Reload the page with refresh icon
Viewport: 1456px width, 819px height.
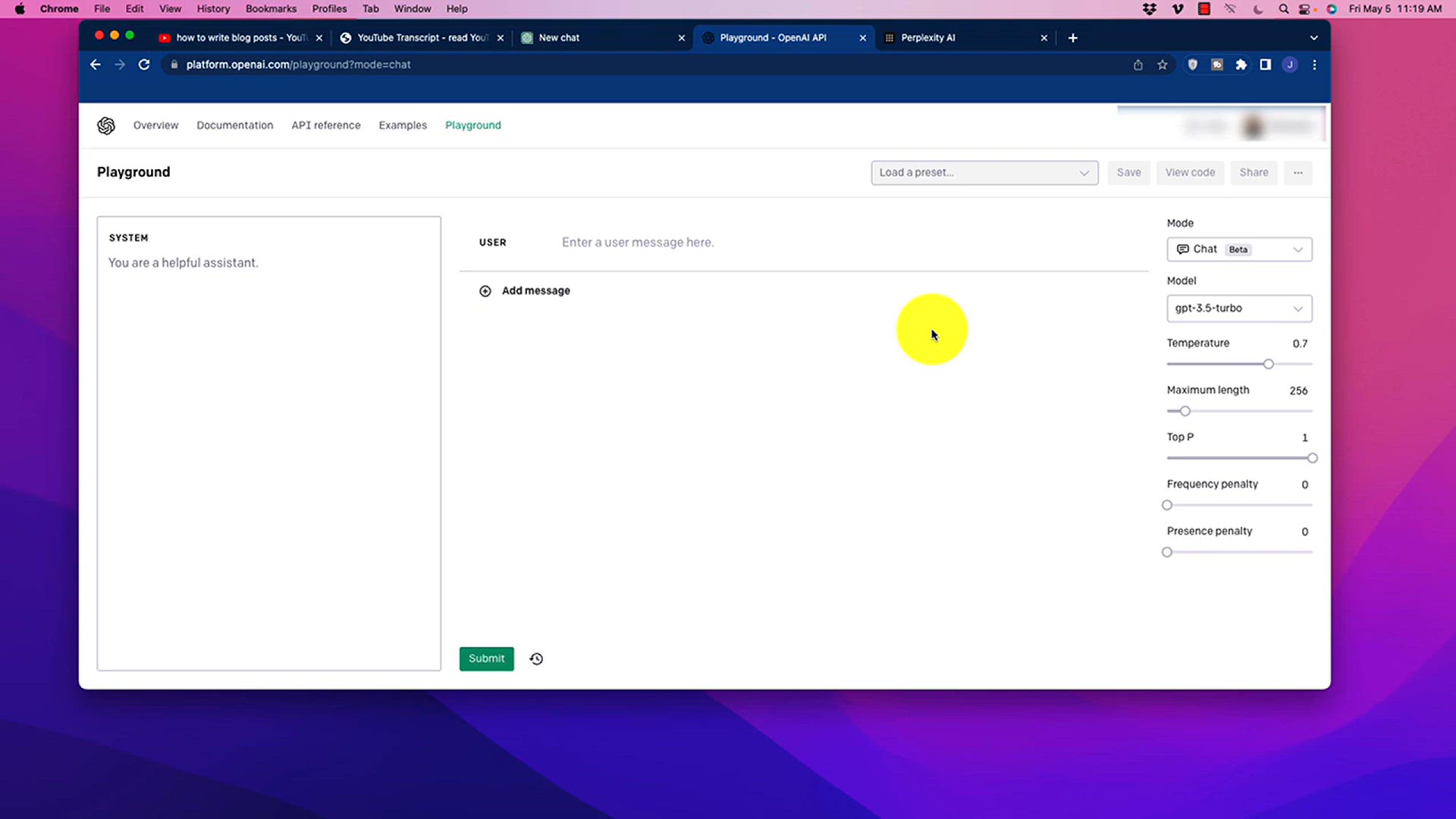point(144,64)
